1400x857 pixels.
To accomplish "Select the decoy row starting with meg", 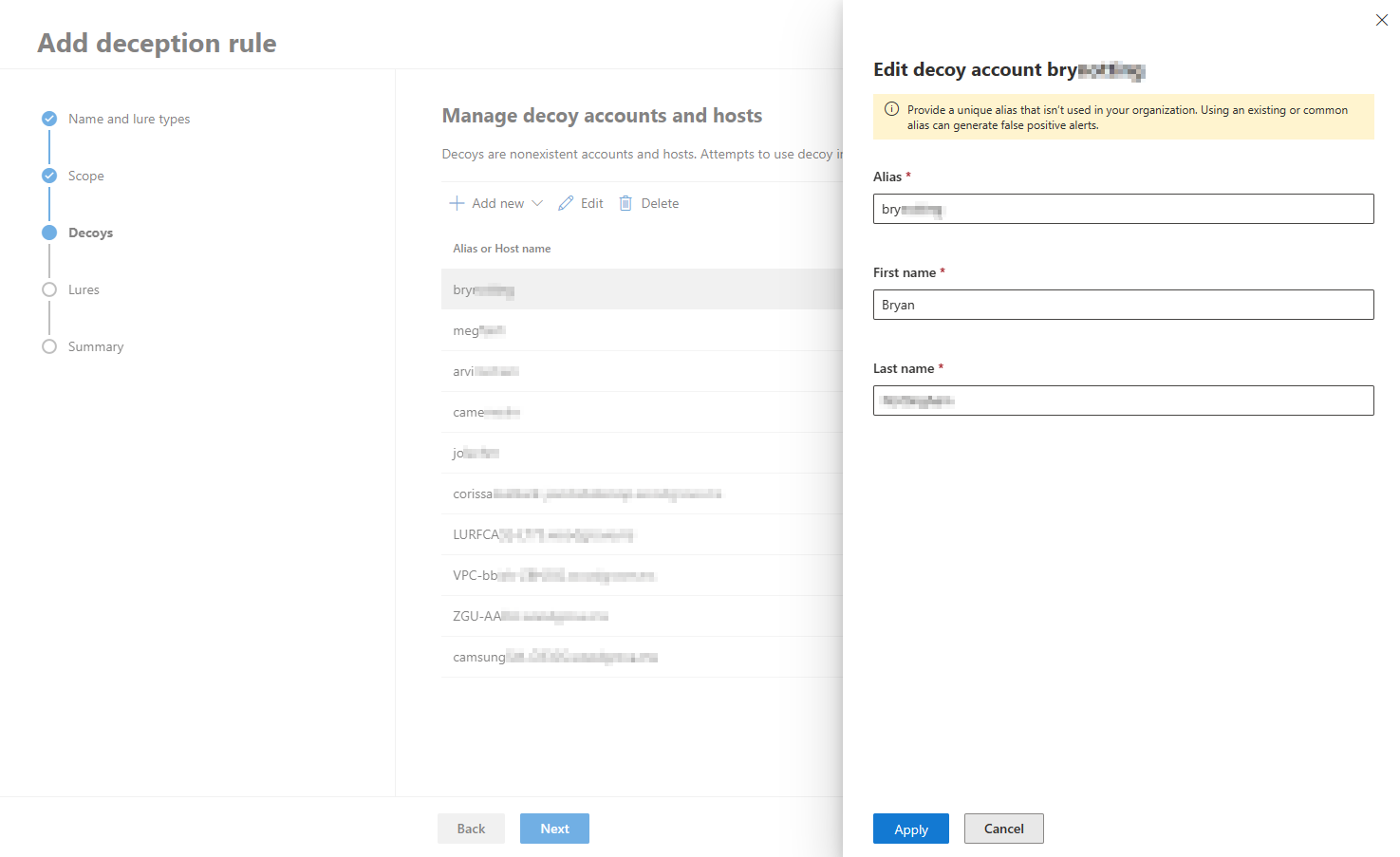I will (642, 330).
